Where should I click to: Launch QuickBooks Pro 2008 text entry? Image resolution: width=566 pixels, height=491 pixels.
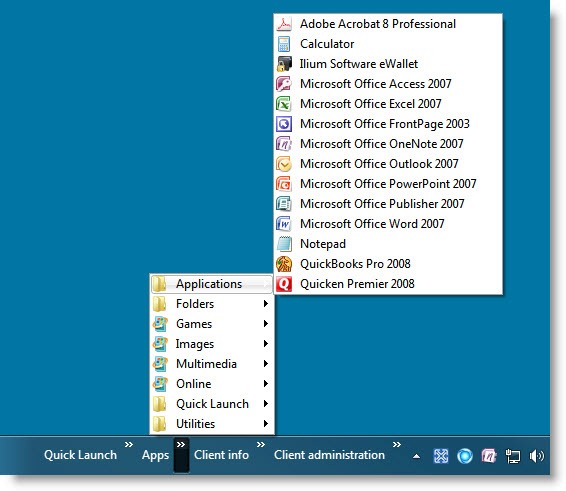click(x=355, y=264)
